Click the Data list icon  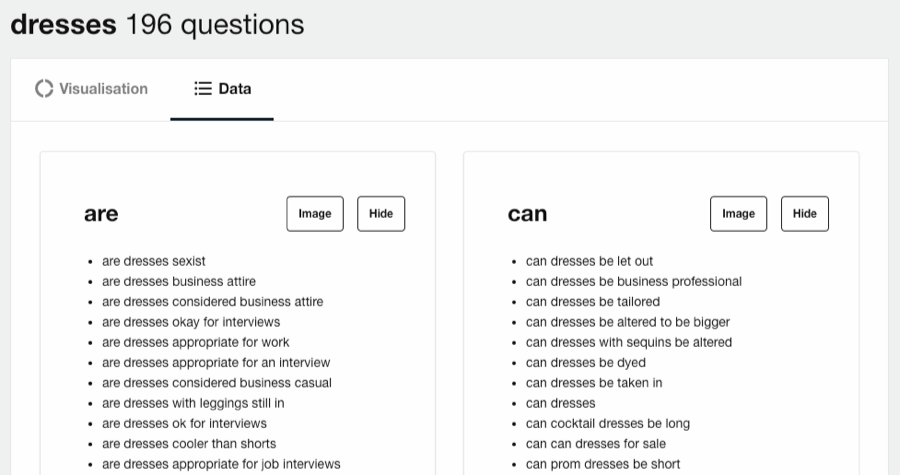click(203, 89)
